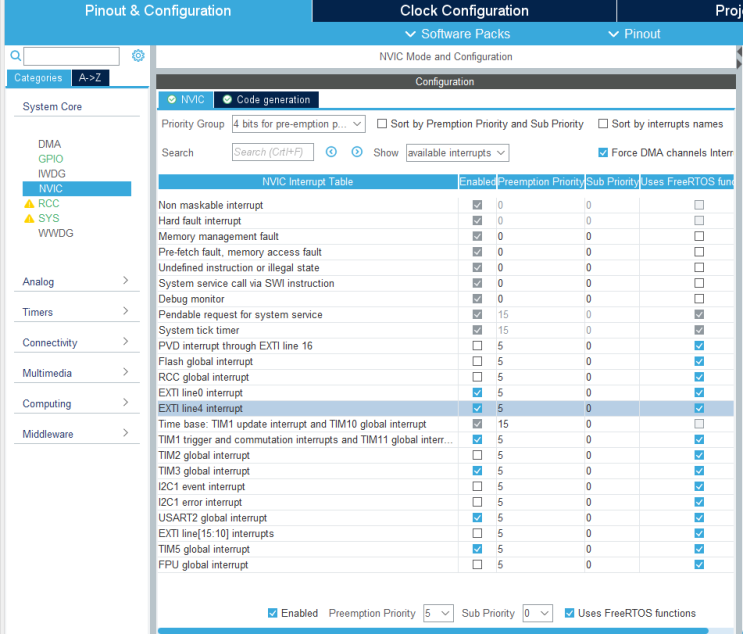Select WWDG in System Core list

(56, 233)
